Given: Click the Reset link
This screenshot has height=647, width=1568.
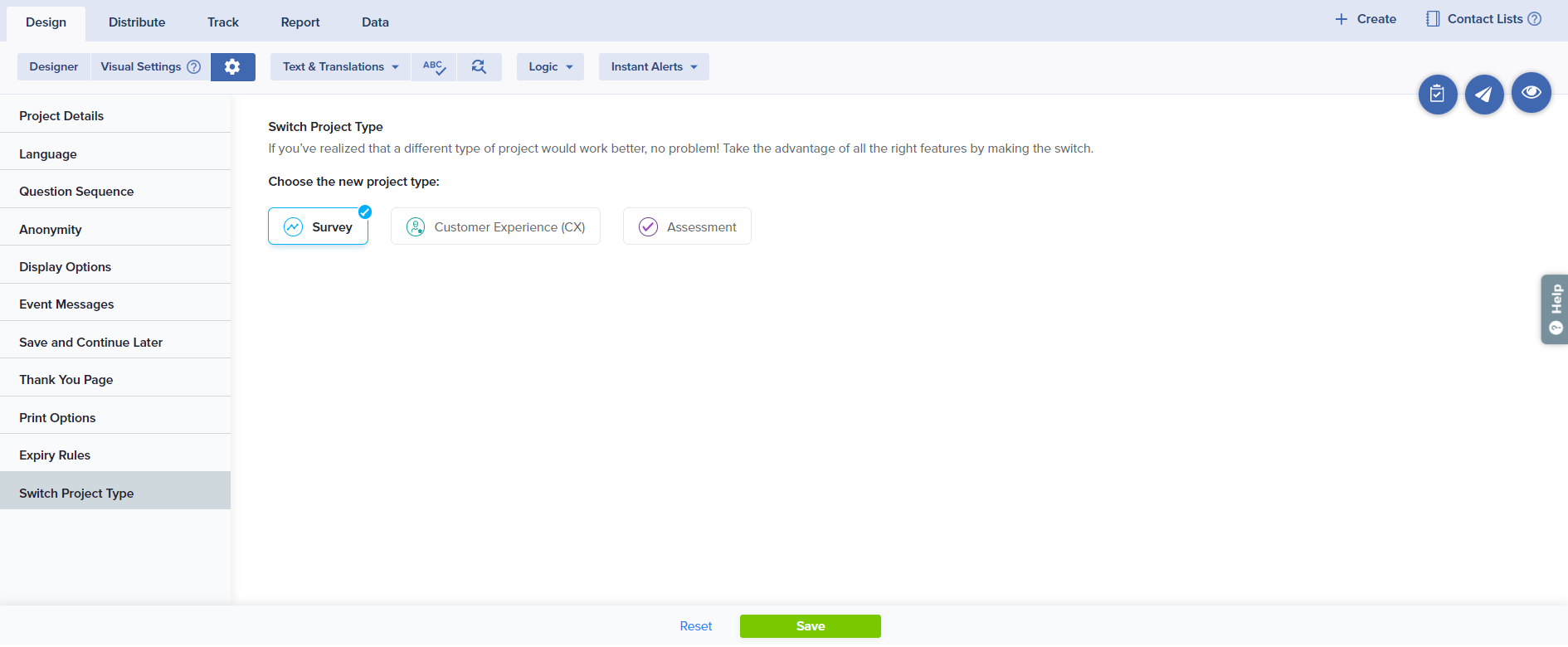Looking at the screenshot, I should (695, 626).
